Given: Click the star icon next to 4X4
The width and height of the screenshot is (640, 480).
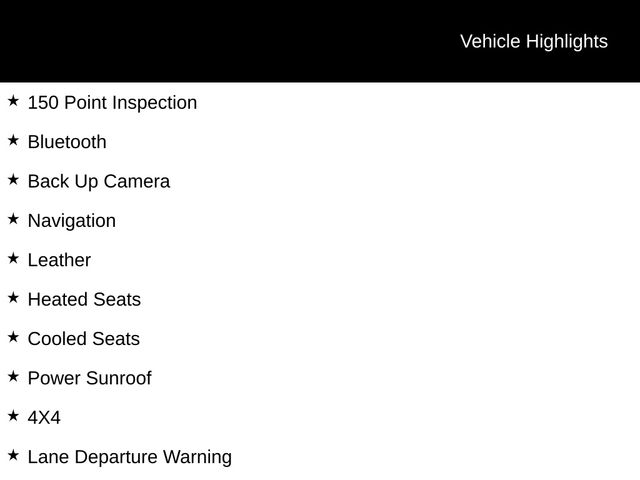Looking at the screenshot, I should point(13,416).
